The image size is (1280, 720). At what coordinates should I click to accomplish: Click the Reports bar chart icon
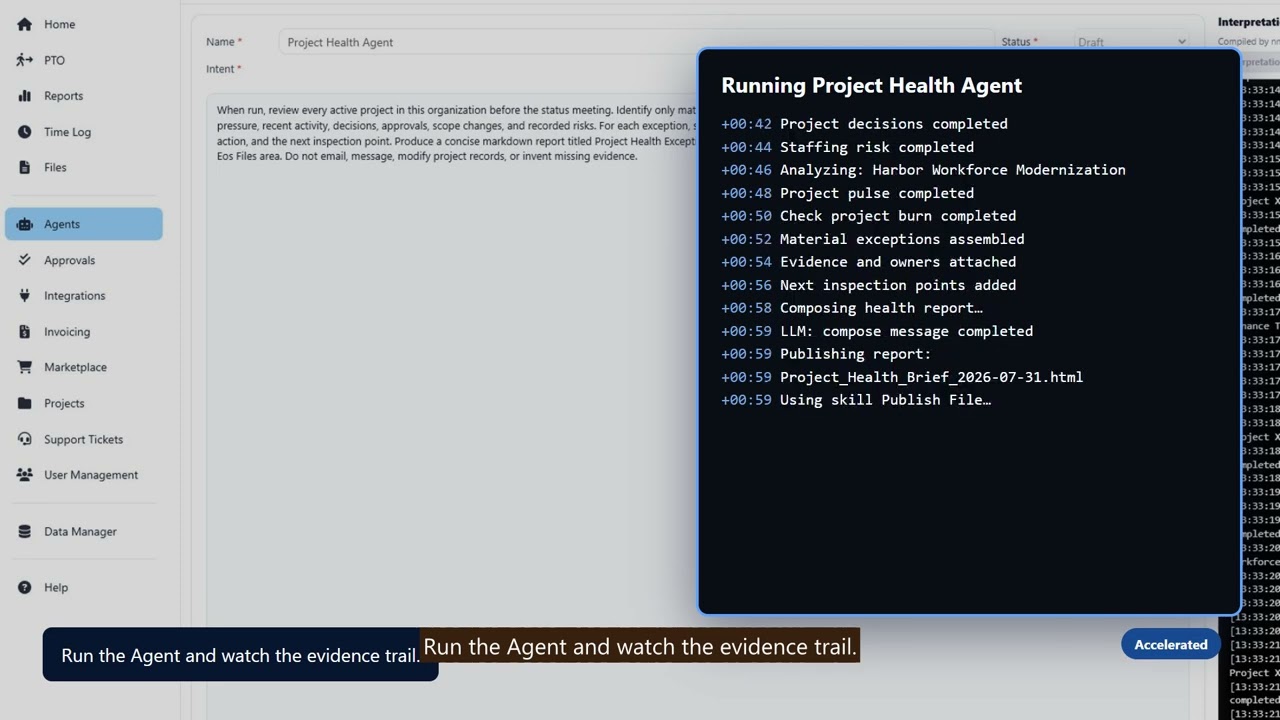pos(24,96)
